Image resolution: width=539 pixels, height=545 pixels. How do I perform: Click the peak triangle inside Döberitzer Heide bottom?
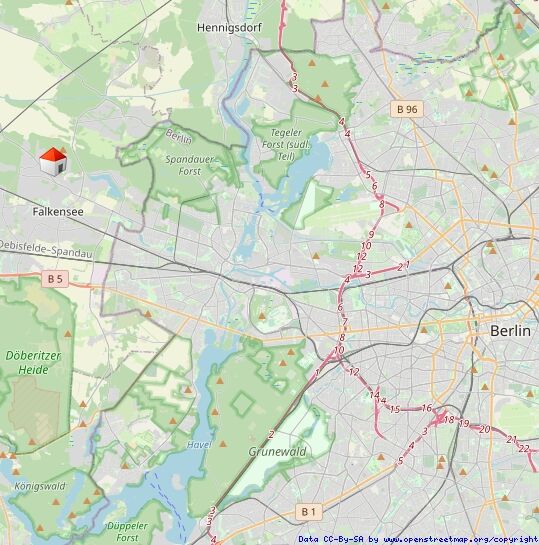[x=32, y=442]
